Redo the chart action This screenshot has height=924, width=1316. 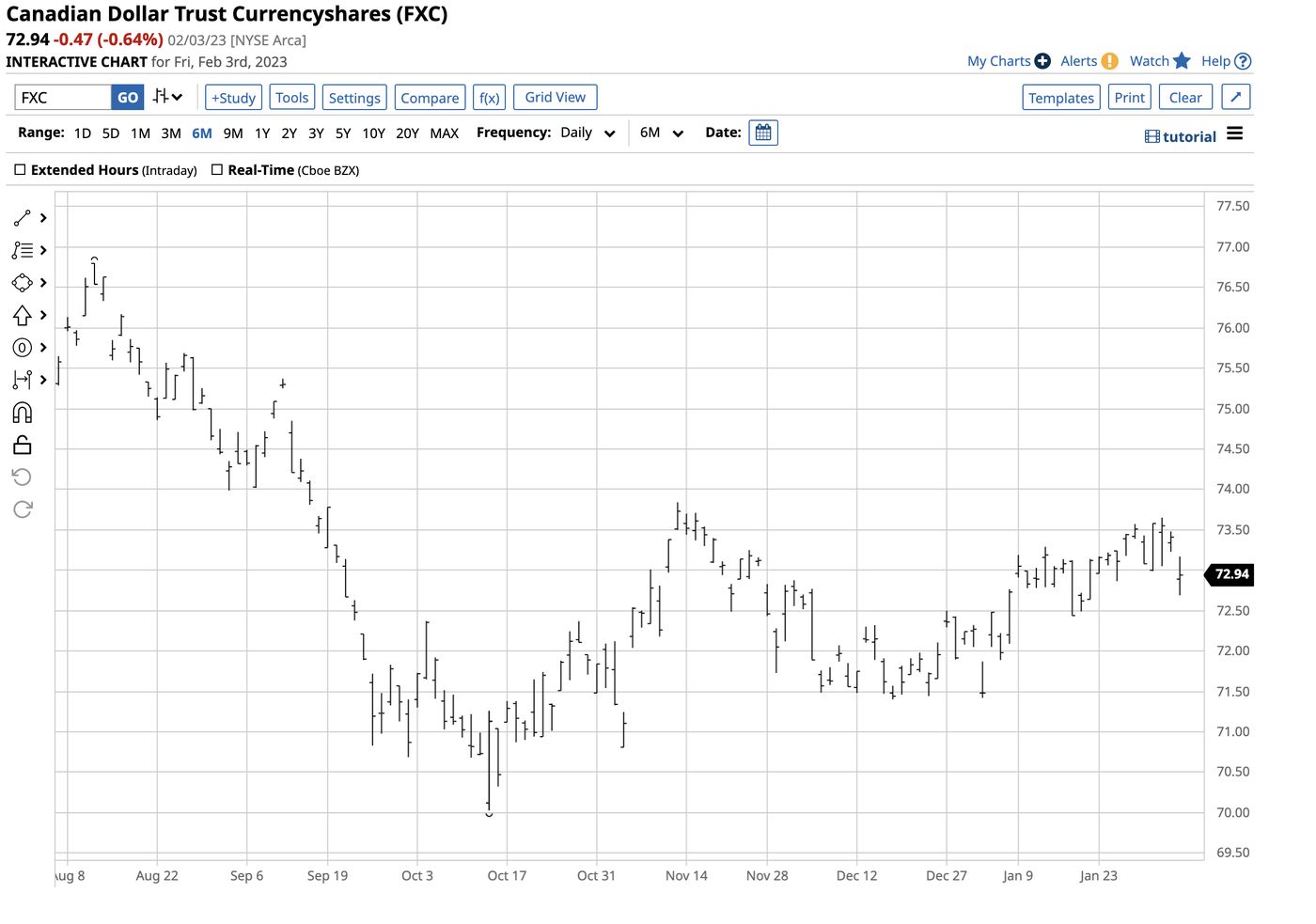[x=23, y=509]
